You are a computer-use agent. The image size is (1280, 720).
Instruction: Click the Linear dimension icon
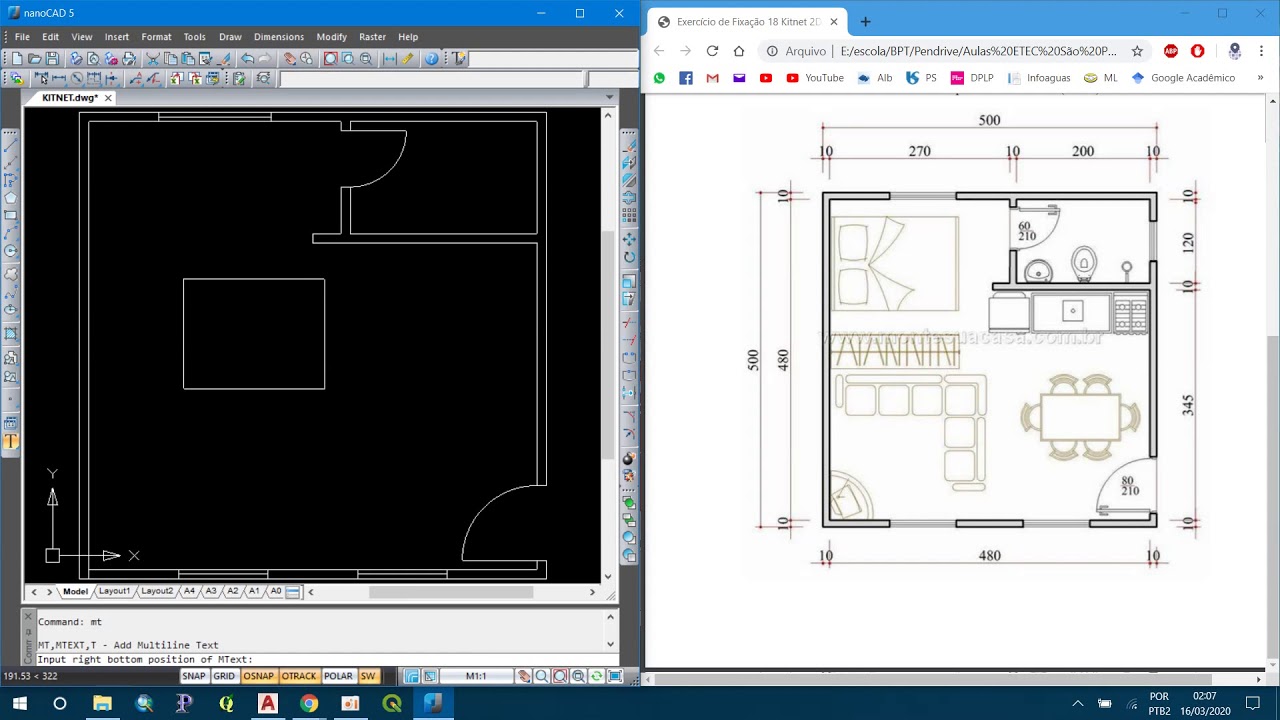[x=59, y=78]
